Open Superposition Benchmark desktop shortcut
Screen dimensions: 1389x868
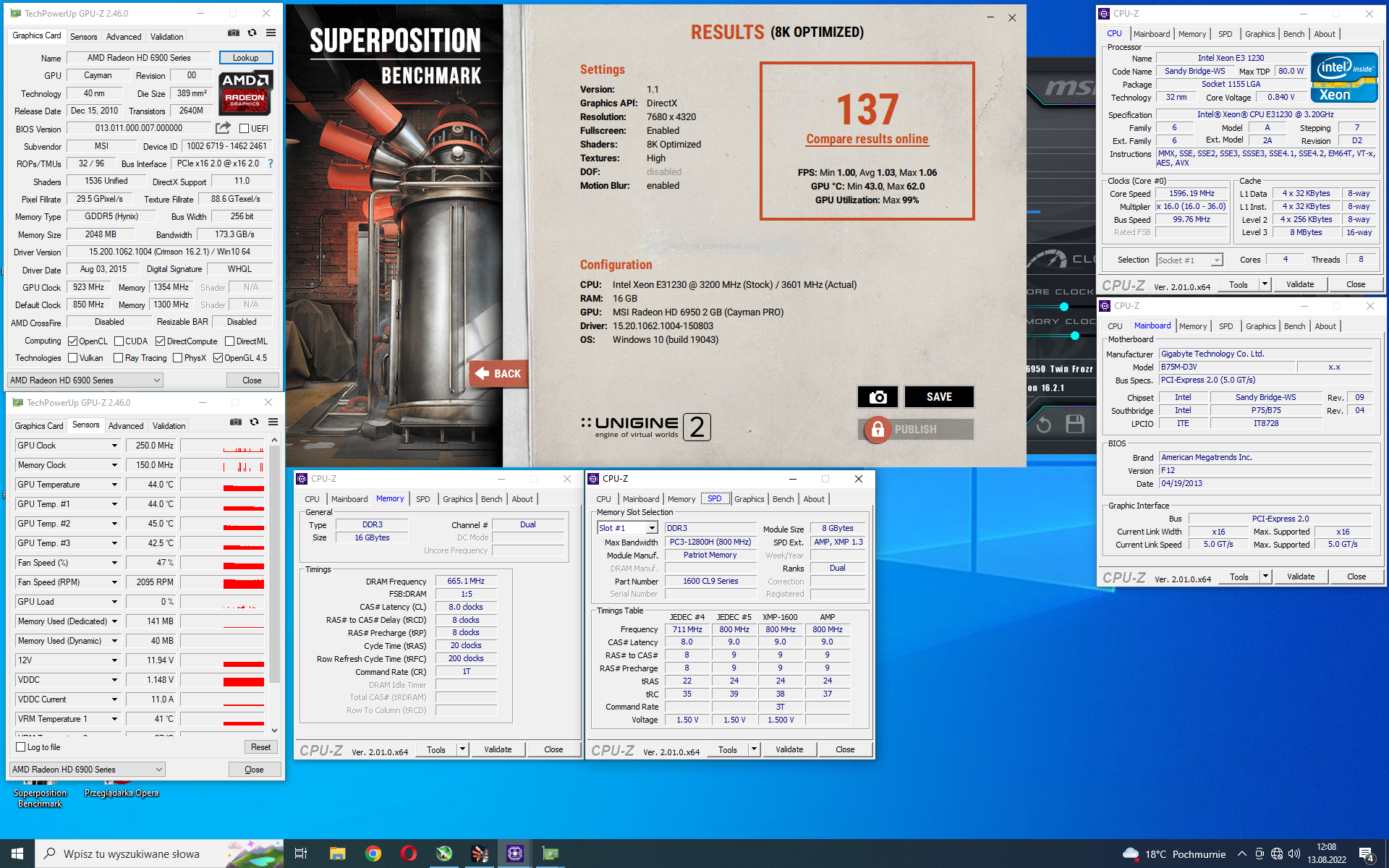tap(40, 794)
